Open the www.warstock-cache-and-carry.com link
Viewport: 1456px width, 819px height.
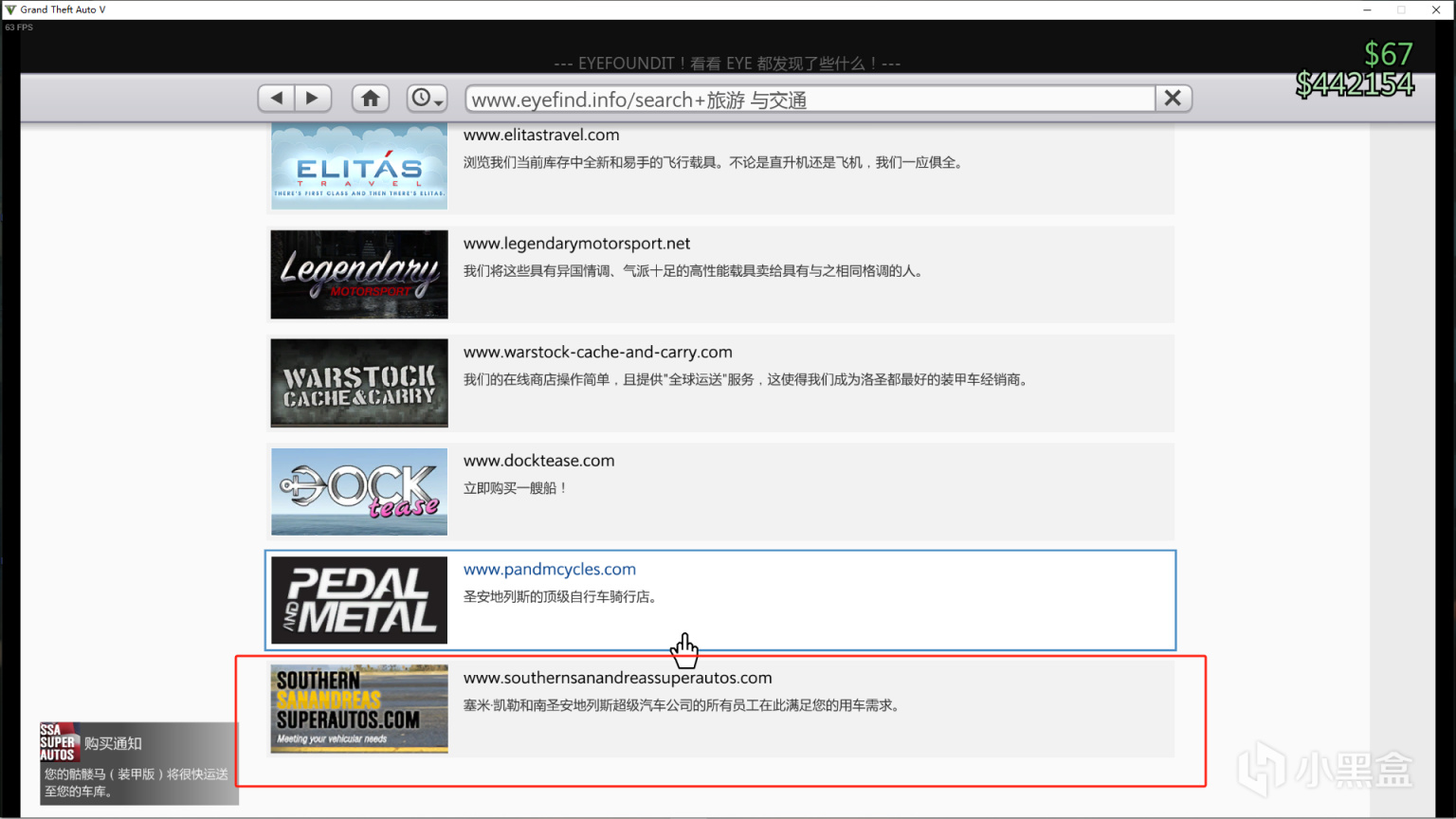tap(598, 352)
